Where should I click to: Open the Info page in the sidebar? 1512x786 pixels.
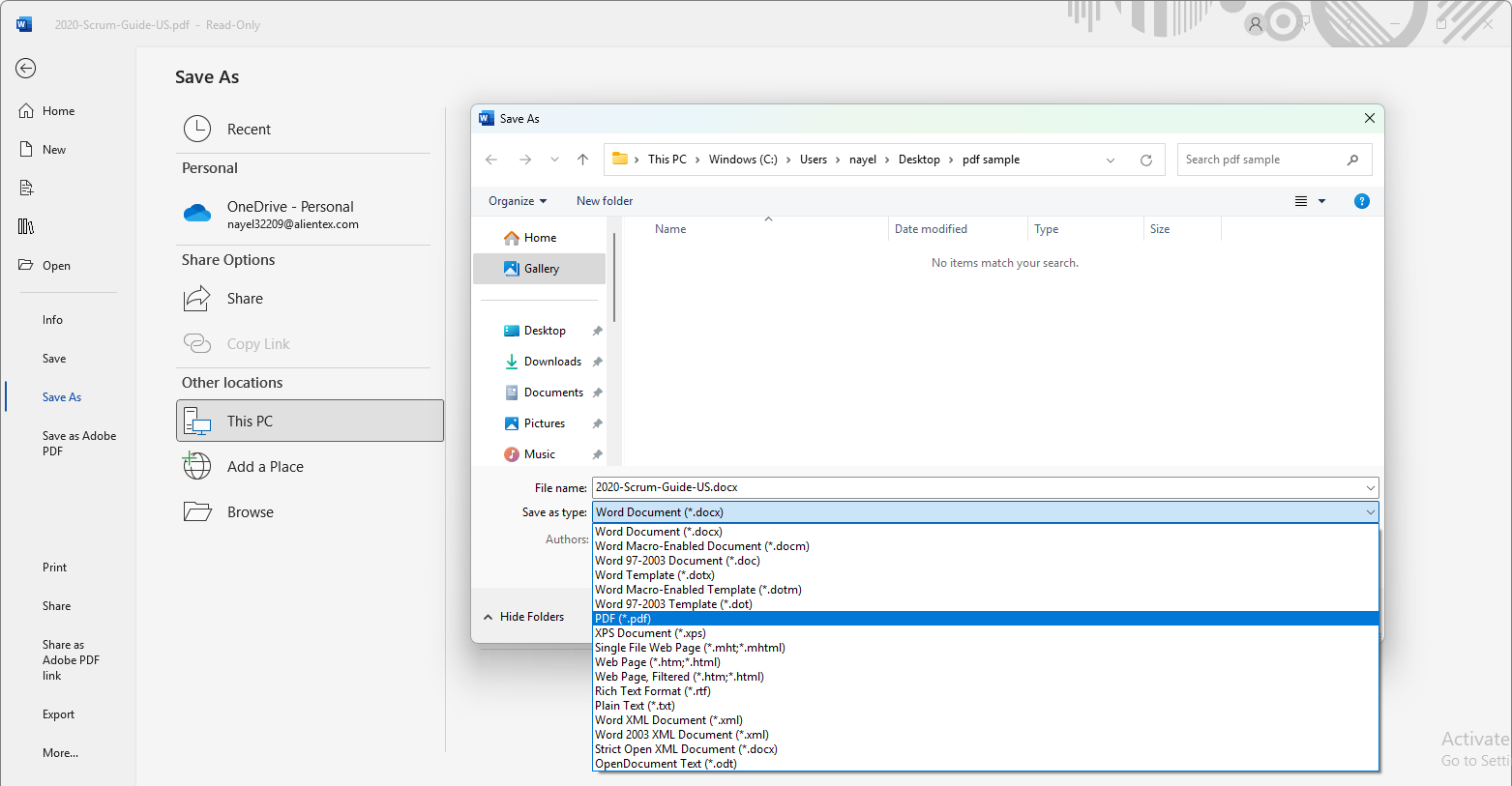coord(52,320)
